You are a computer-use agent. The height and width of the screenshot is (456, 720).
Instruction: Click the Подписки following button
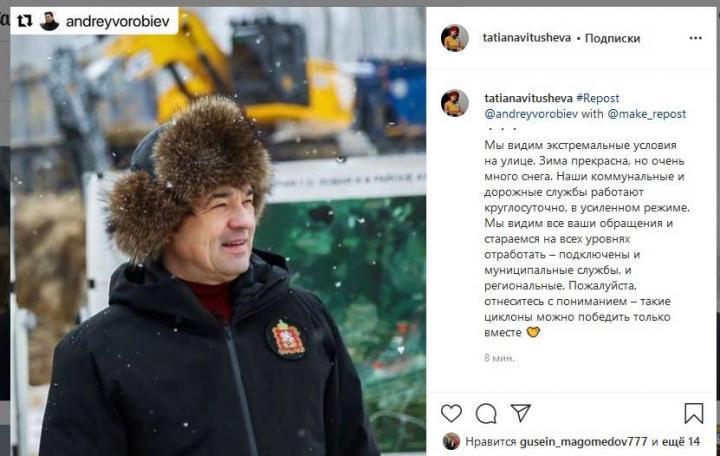612,38
